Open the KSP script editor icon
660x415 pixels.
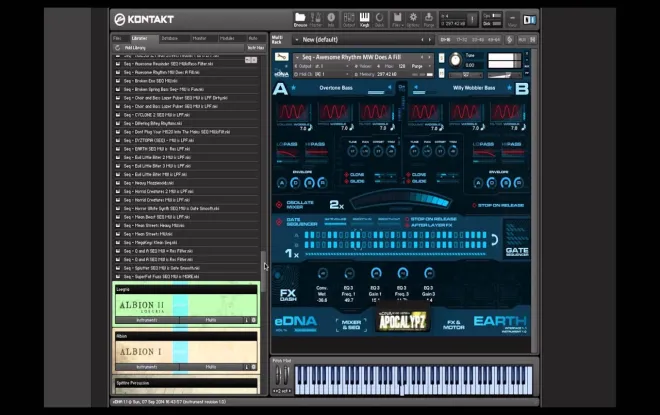[510, 40]
